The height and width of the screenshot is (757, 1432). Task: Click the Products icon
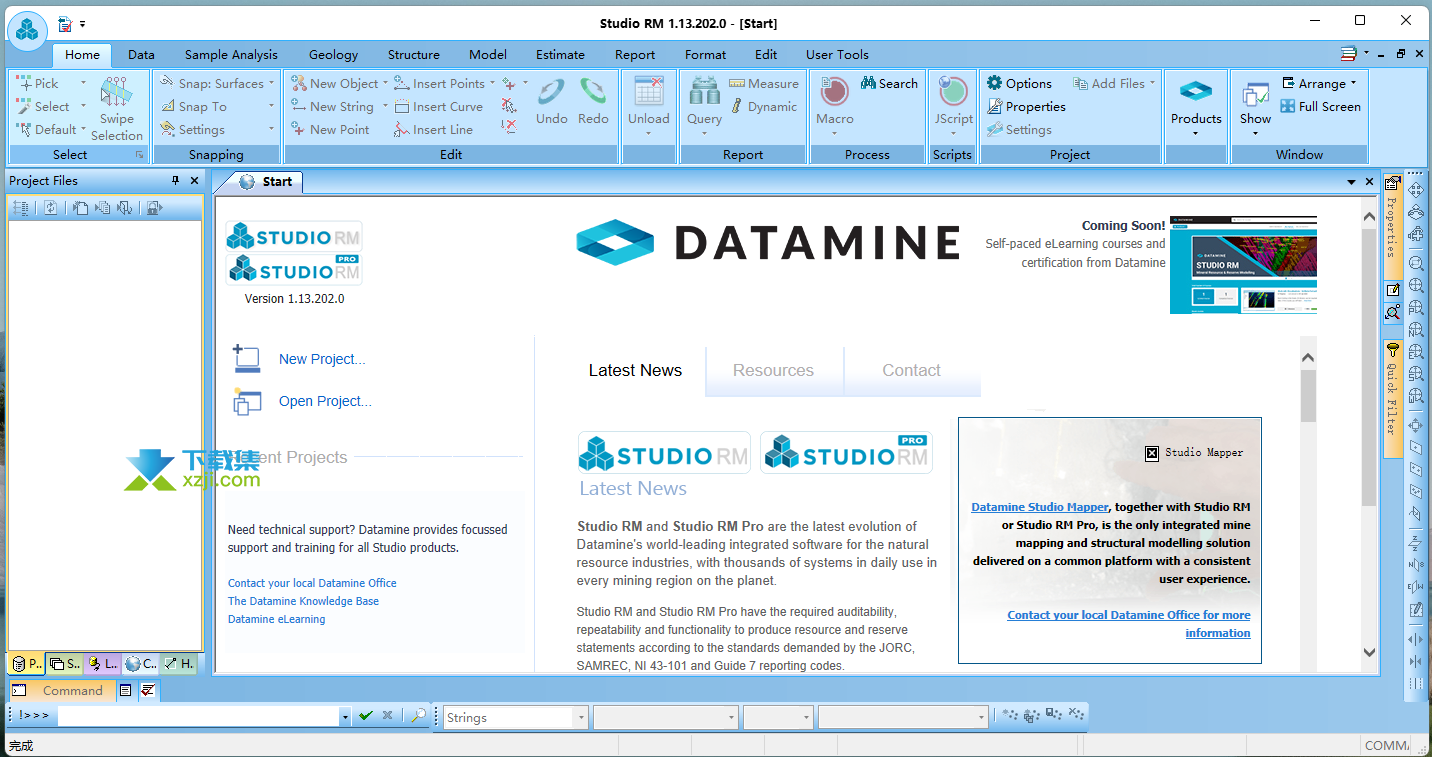click(1196, 92)
